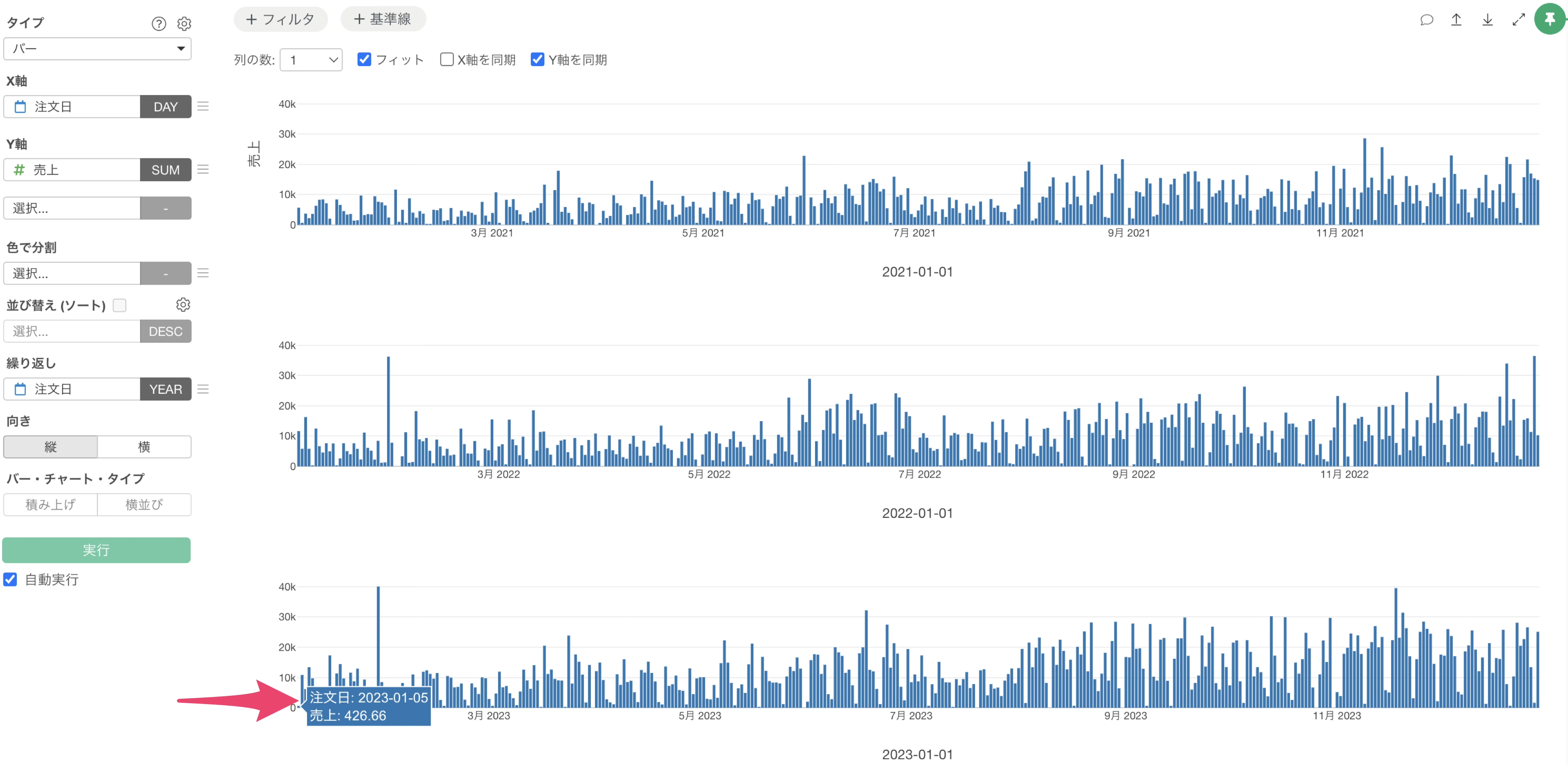Screen dimensions: 1568x764
Task: Enable X軸を同期 checkbox
Action: pyautogui.click(x=447, y=59)
